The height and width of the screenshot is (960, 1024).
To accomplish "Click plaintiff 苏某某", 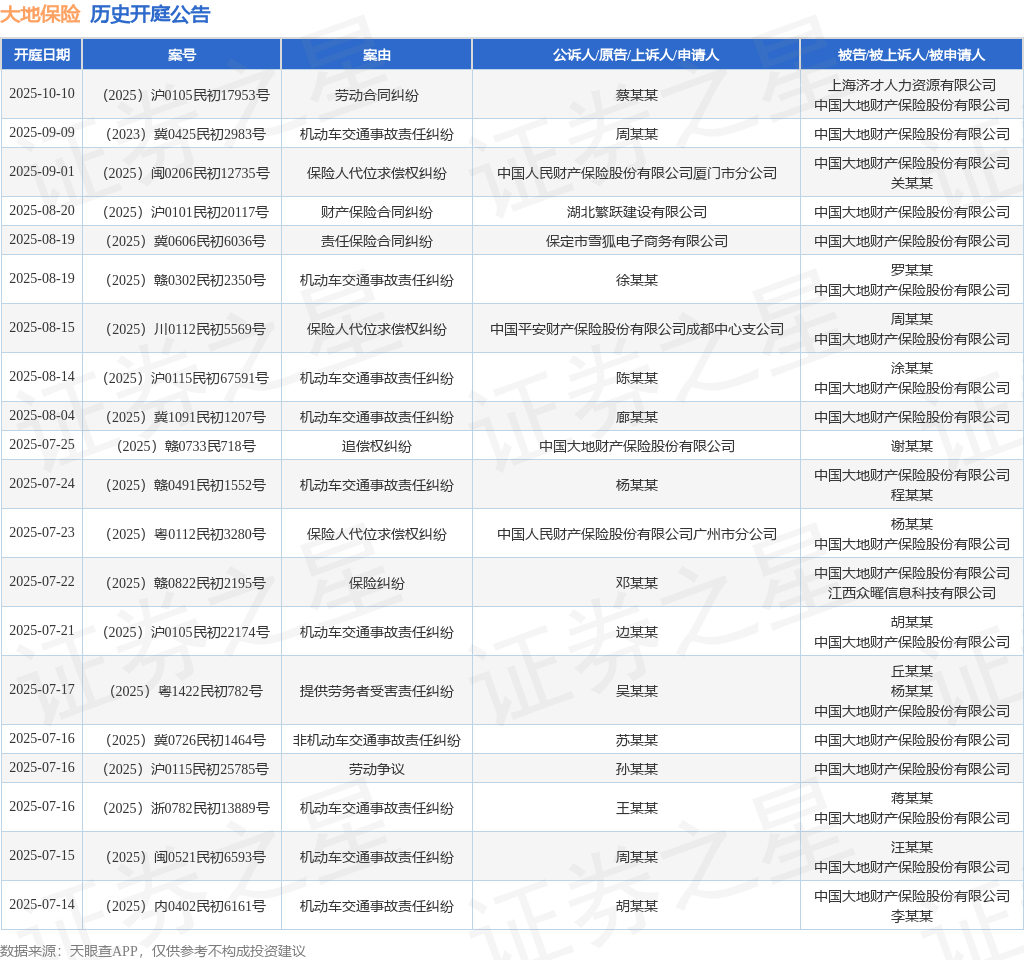I will pyautogui.click(x=637, y=741).
